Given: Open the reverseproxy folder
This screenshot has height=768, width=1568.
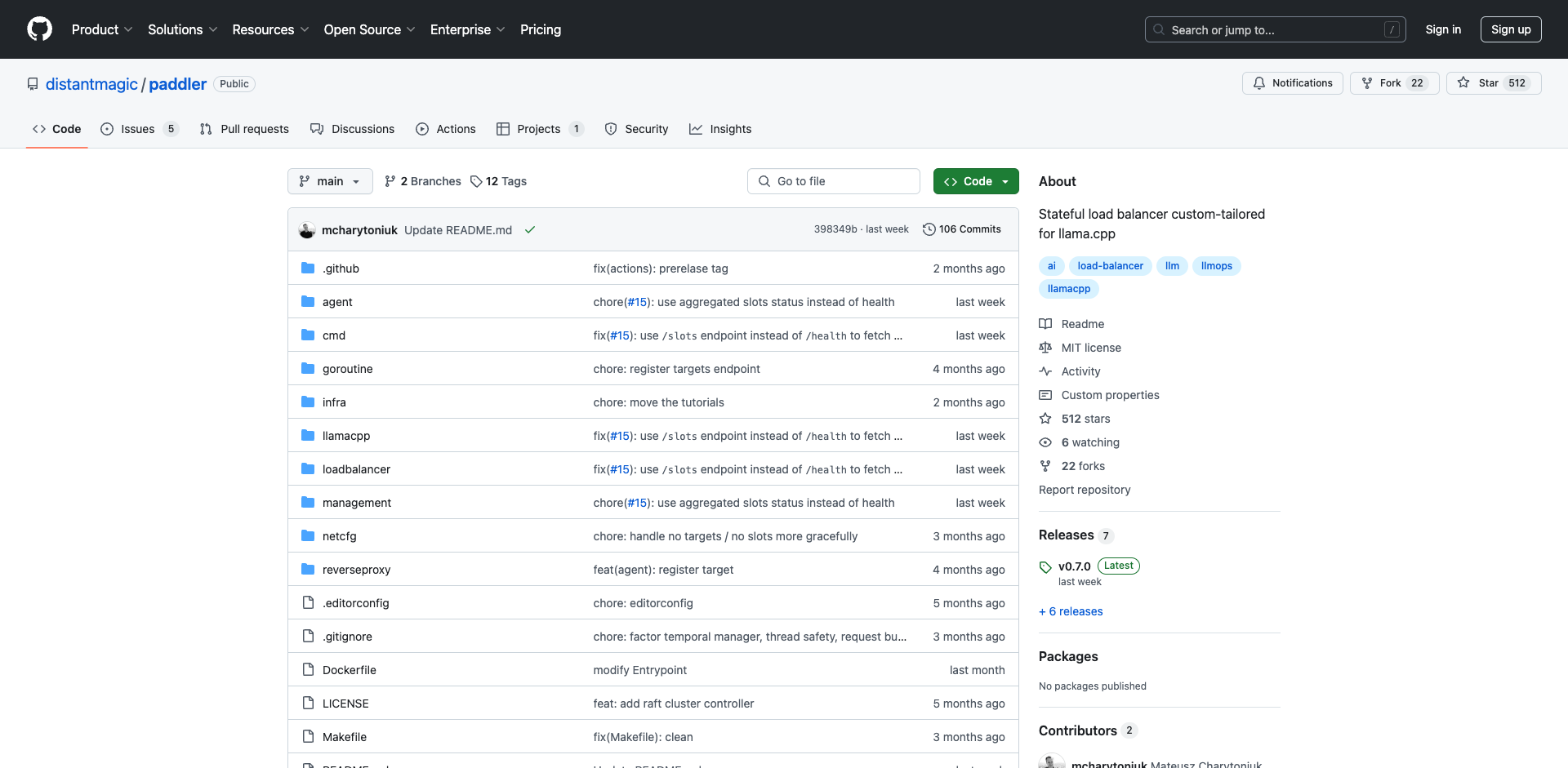Looking at the screenshot, I should [356, 570].
